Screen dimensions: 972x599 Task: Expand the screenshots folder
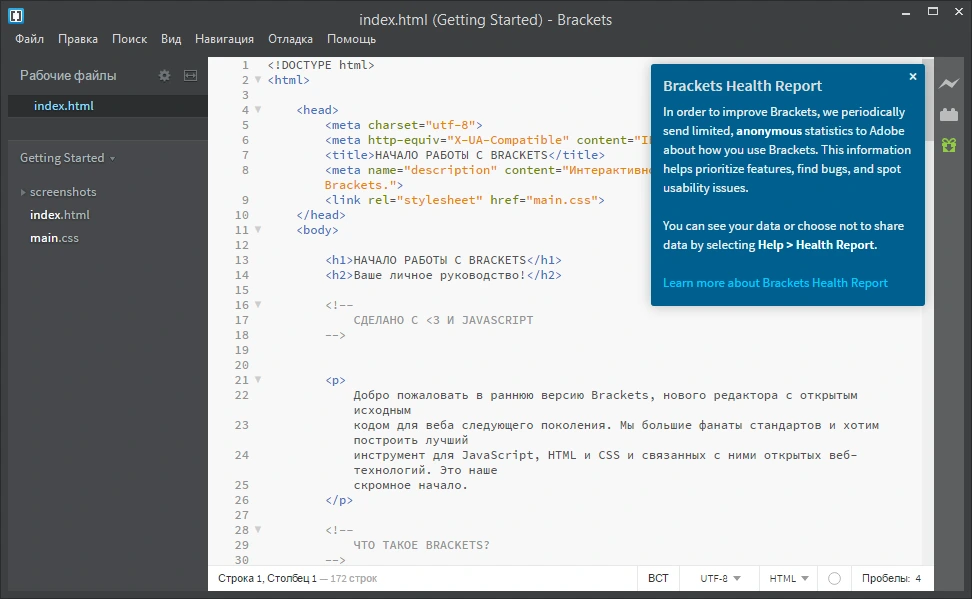(23, 192)
